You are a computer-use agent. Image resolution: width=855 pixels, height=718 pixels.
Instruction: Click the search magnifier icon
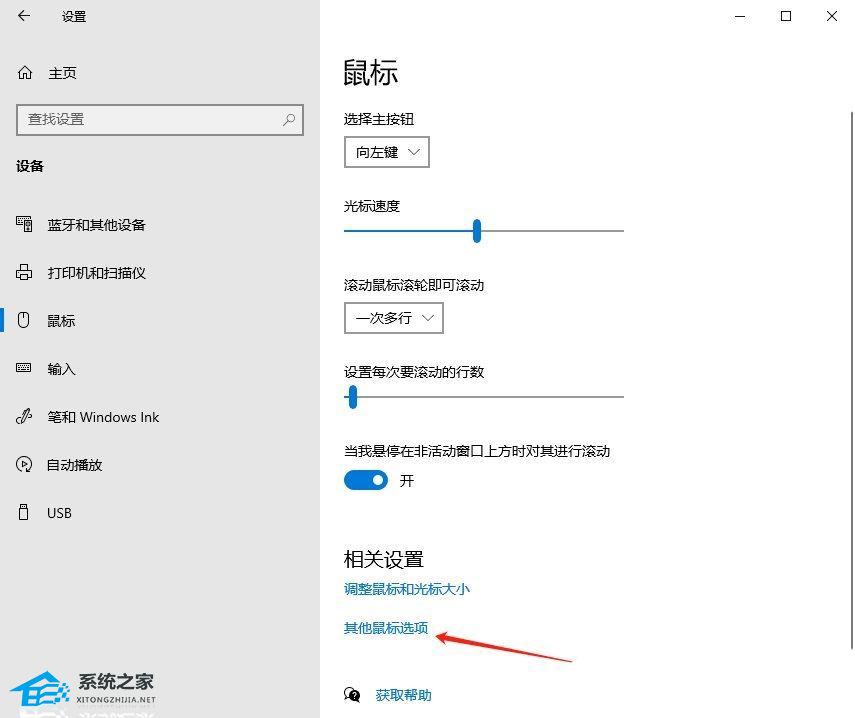point(289,119)
